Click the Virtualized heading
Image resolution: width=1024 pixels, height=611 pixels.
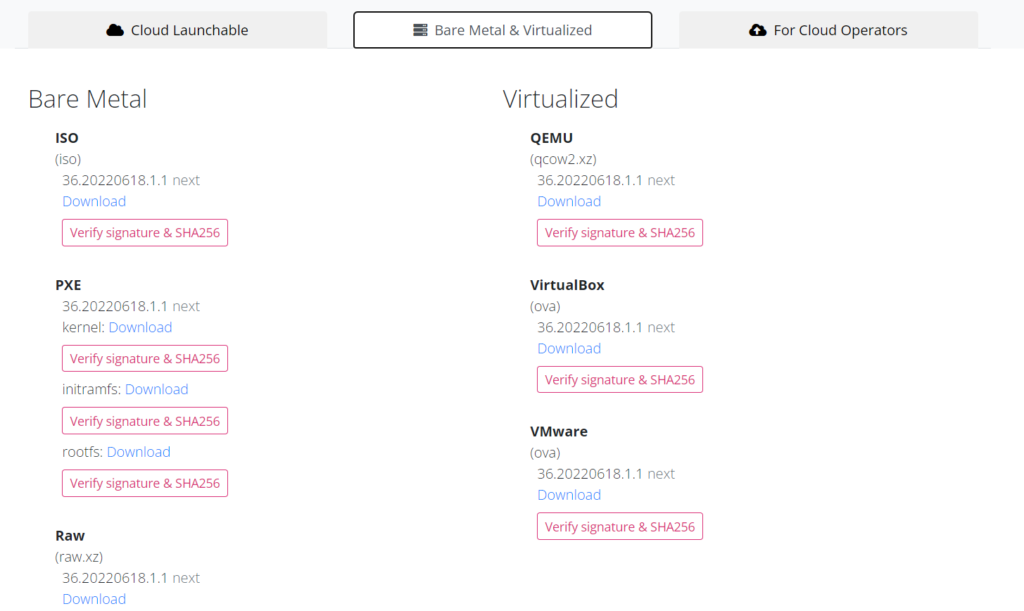pos(560,99)
